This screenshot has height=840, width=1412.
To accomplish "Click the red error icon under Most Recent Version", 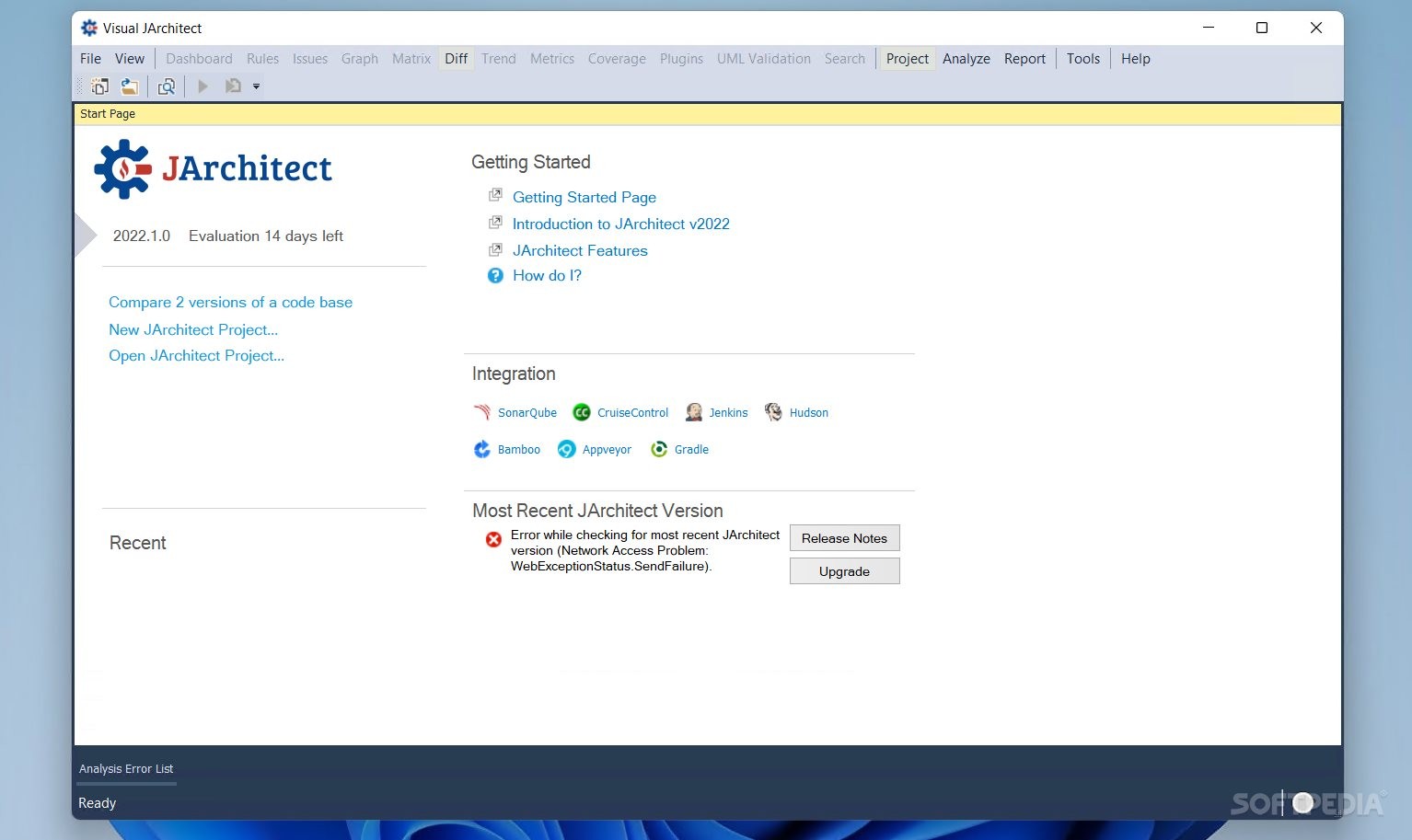I will (494, 539).
